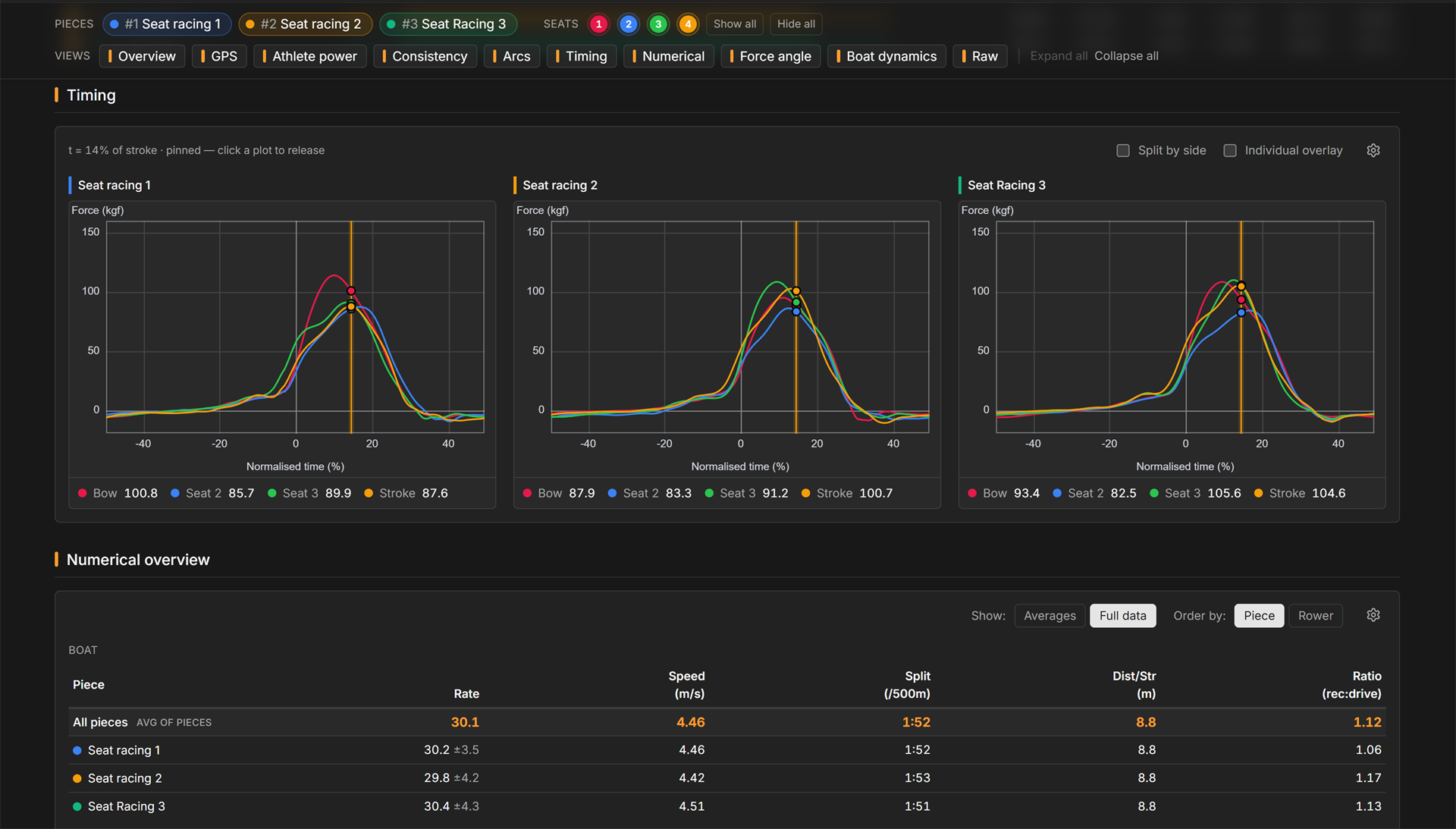Show all seats
Image resolution: width=1456 pixels, height=829 pixels.
(x=735, y=24)
